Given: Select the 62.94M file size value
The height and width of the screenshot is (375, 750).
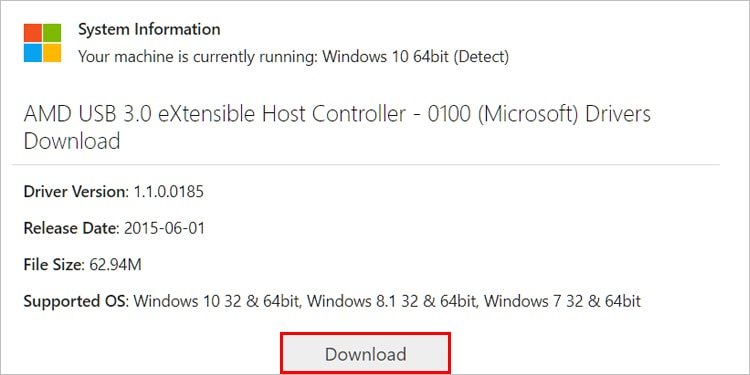Looking at the screenshot, I should [115, 265].
